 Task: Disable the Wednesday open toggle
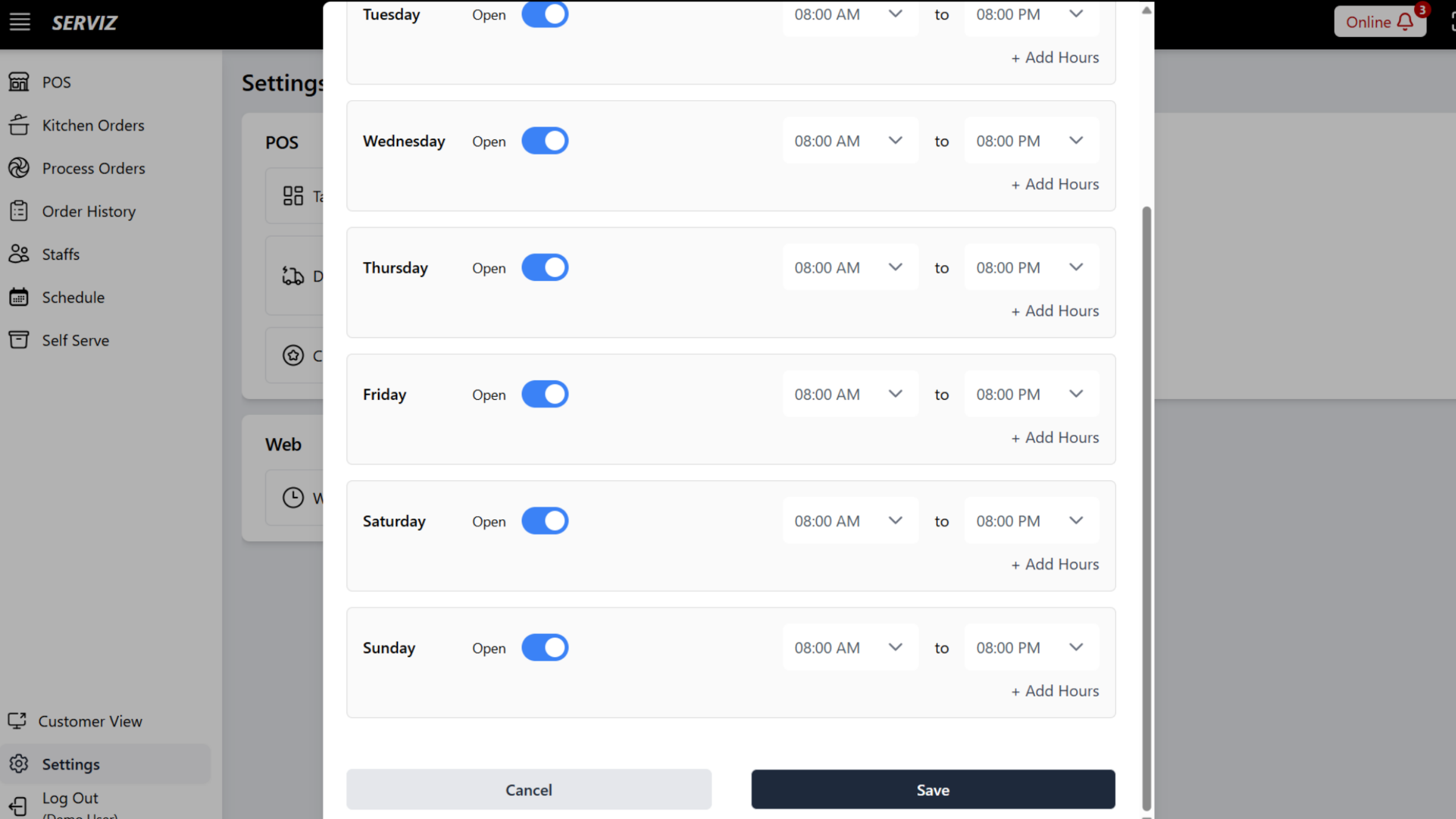[545, 141]
